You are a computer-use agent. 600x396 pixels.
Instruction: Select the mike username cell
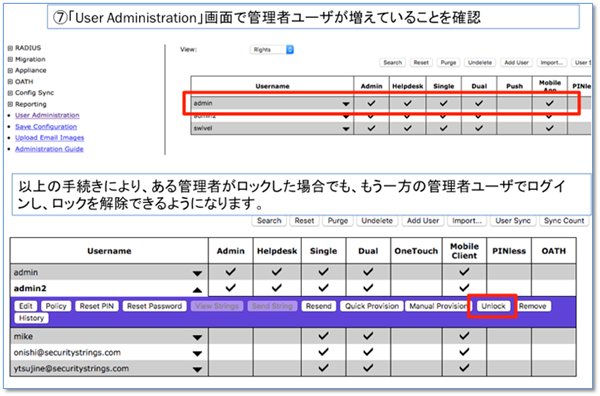109,337
